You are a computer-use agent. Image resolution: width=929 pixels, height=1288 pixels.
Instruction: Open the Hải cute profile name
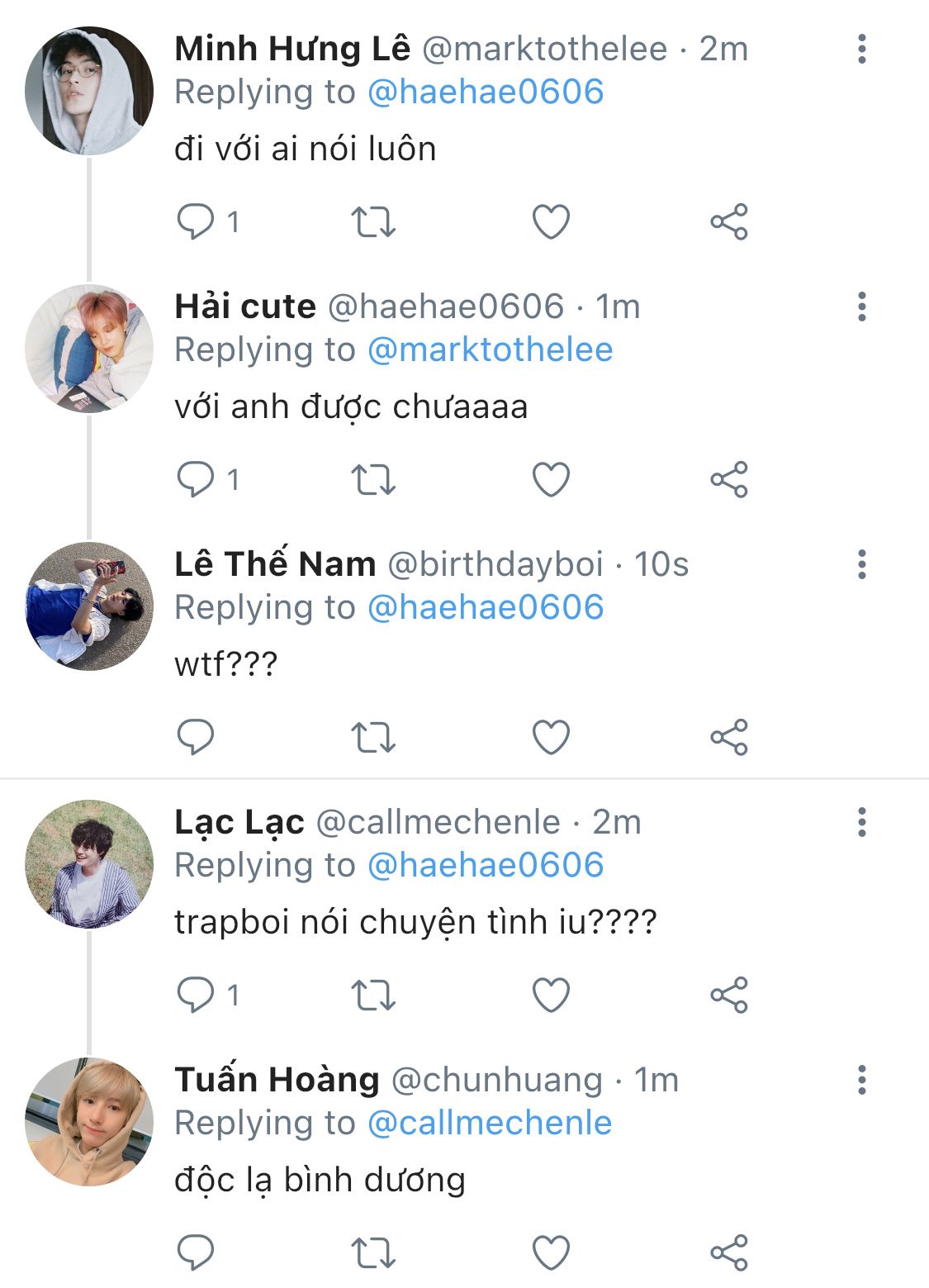click(x=245, y=307)
